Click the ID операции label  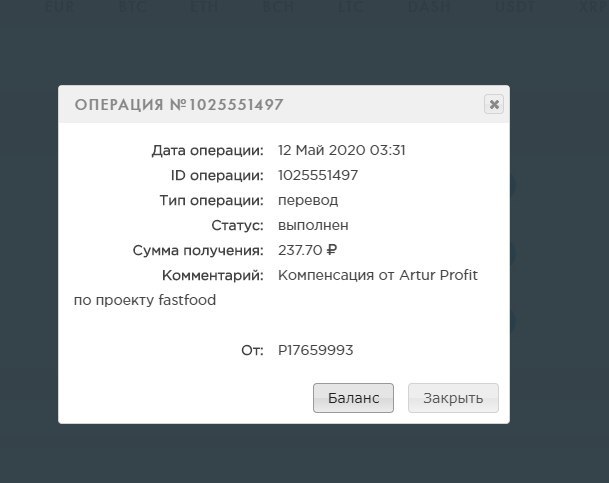(x=217, y=175)
